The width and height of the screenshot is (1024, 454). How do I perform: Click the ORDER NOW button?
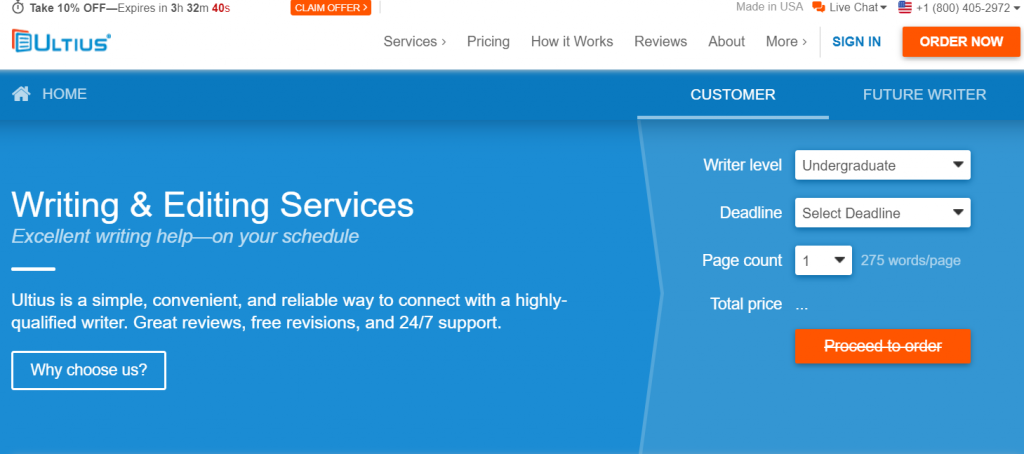coord(961,42)
